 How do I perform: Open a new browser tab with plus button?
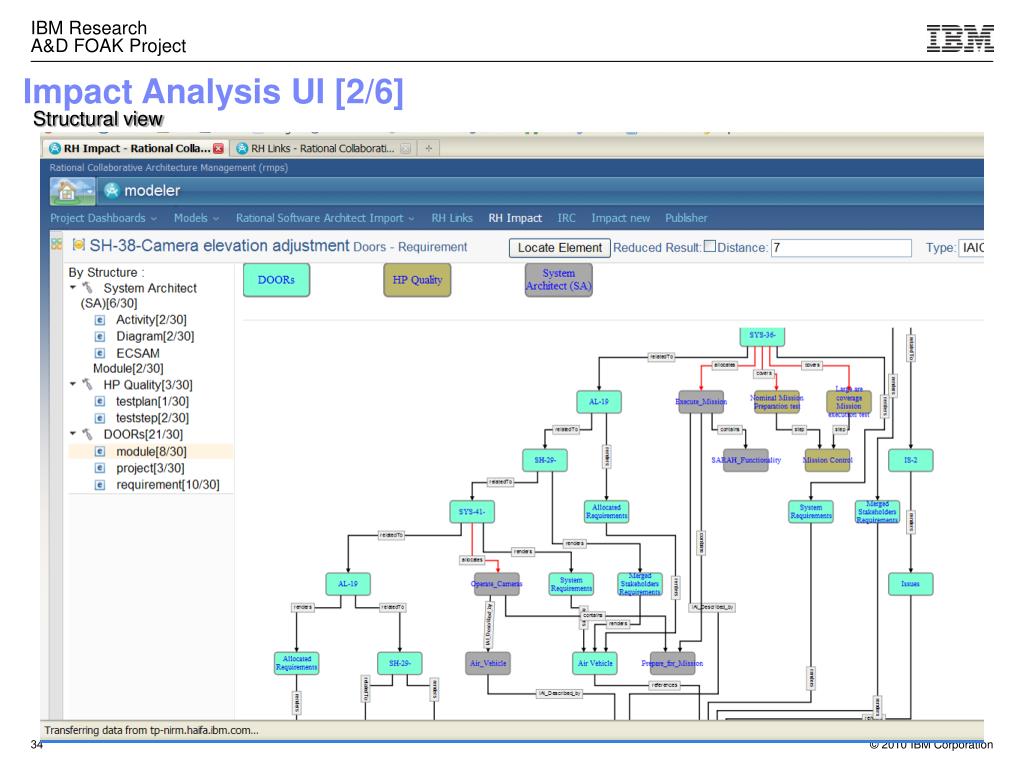coord(428,148)
